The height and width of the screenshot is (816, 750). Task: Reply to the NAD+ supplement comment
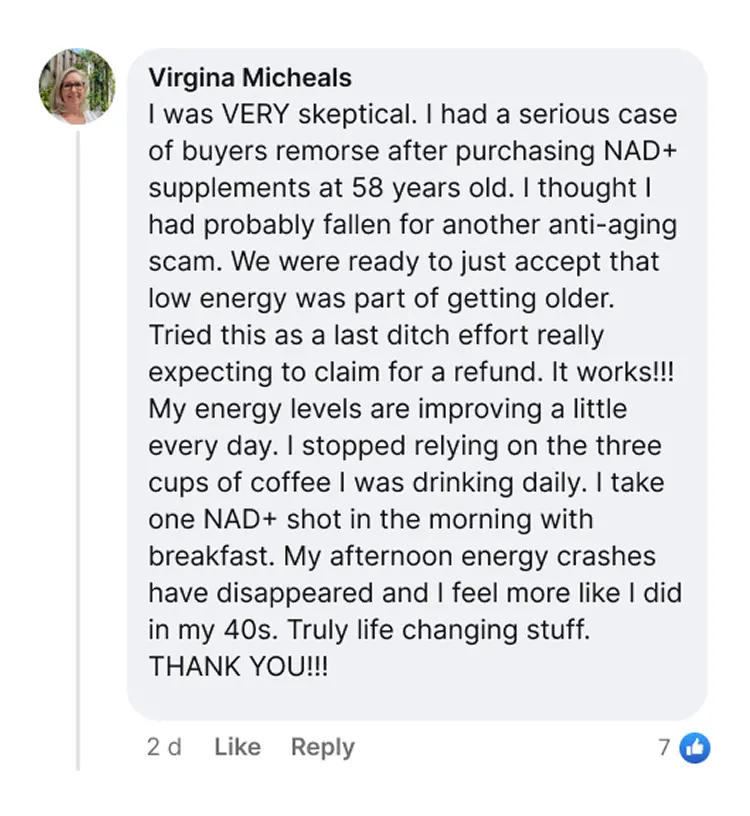point(322,747)
